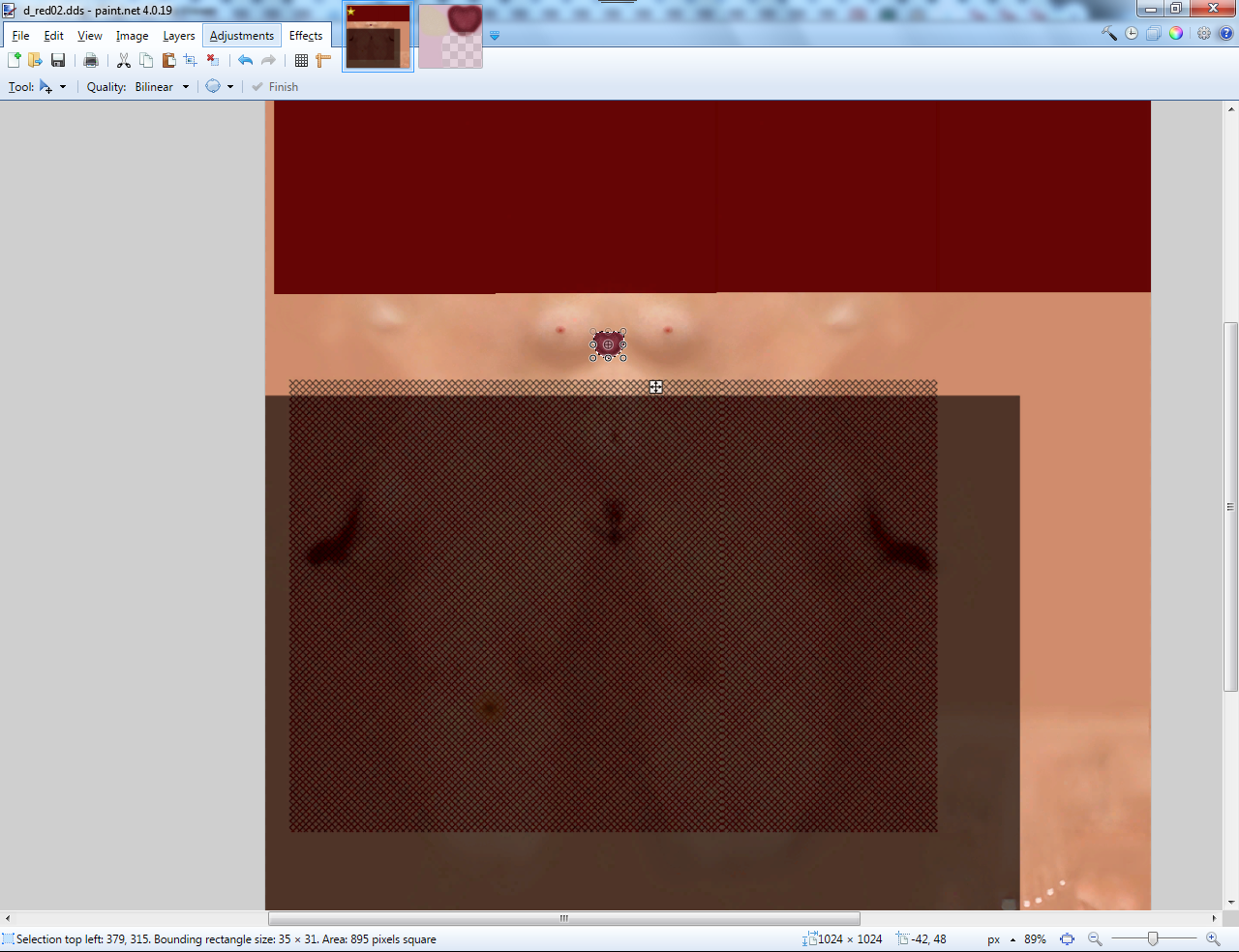Zoom in with the plus magnifier
This screenshot has height=952, width=1239.
(1213, 939)
